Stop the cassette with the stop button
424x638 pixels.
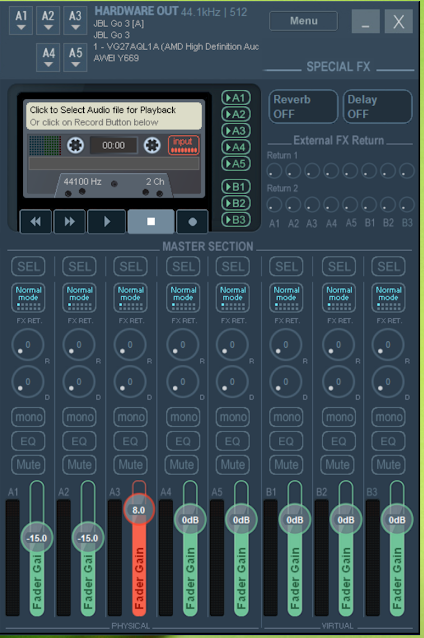click(x=151, y=221)
